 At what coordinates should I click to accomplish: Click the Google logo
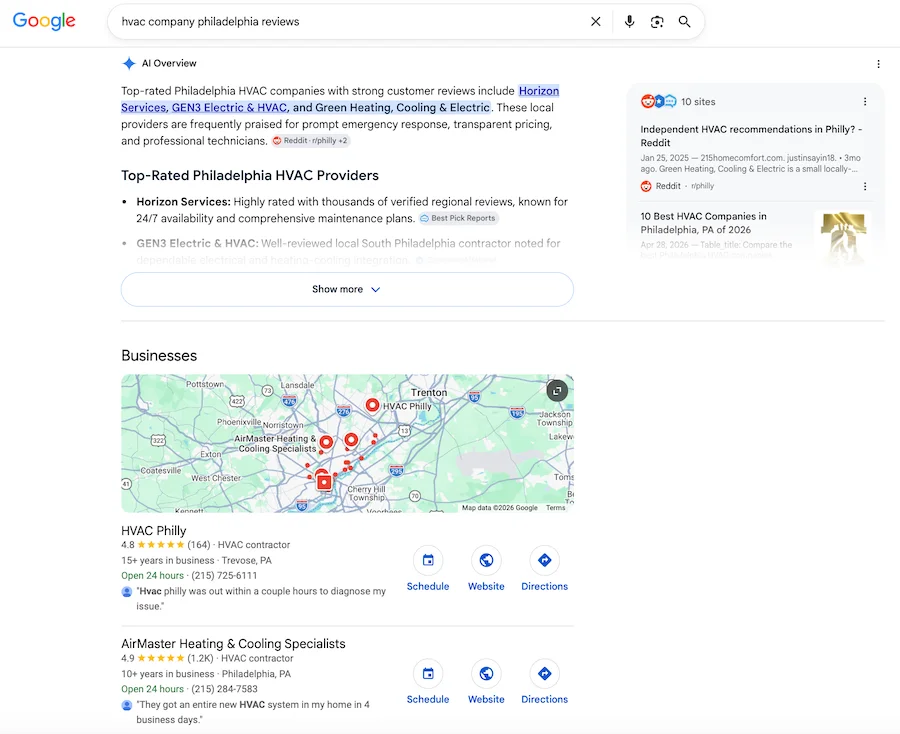(x=44, y=21)
